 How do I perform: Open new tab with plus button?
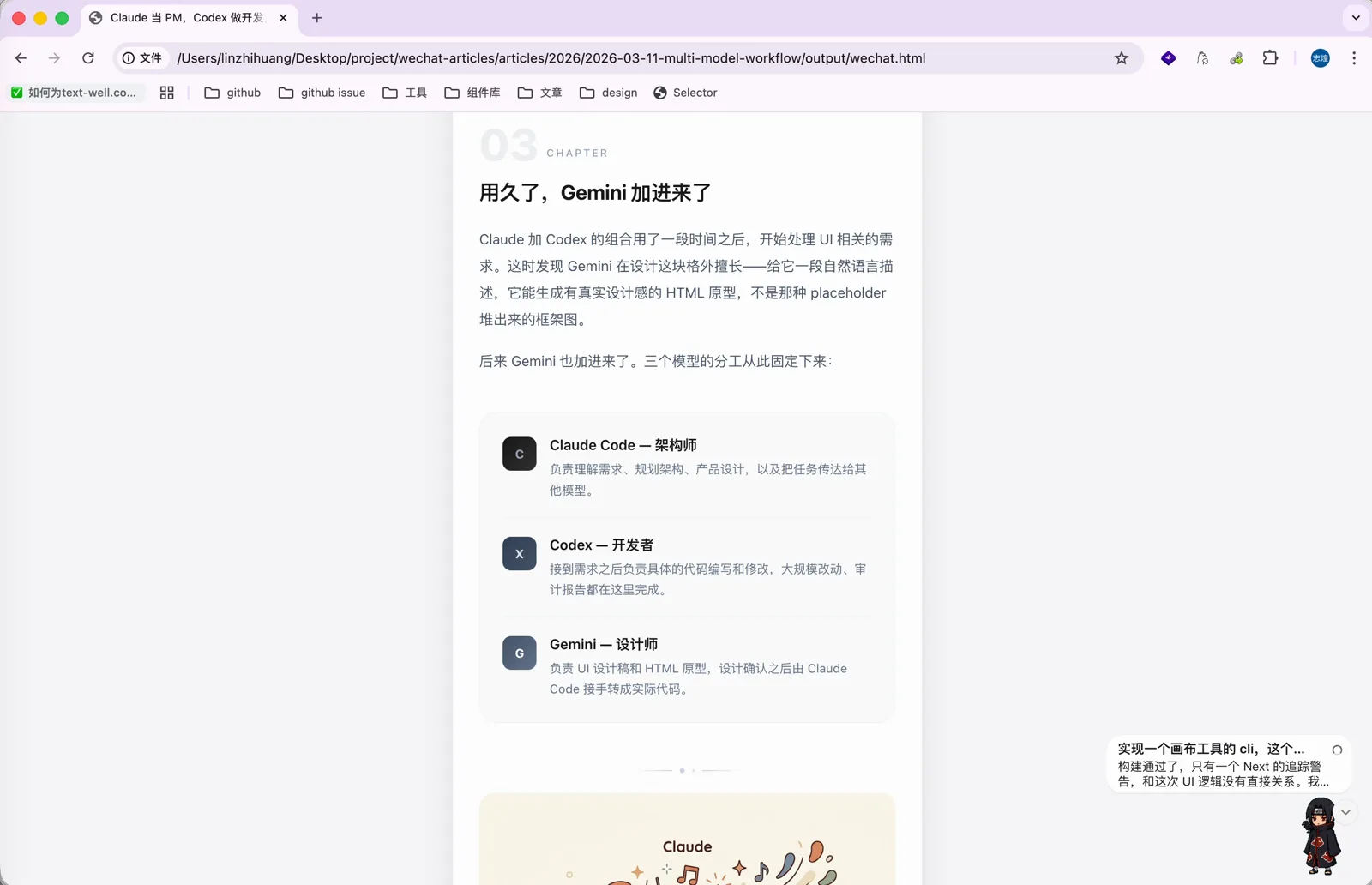click(x=317, y=18)
